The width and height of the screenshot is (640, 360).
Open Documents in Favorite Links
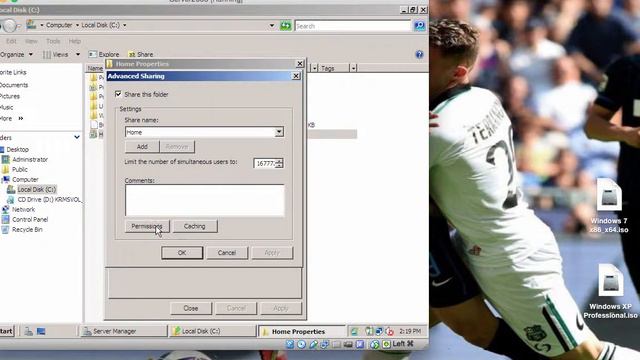(x=14, y=85)
